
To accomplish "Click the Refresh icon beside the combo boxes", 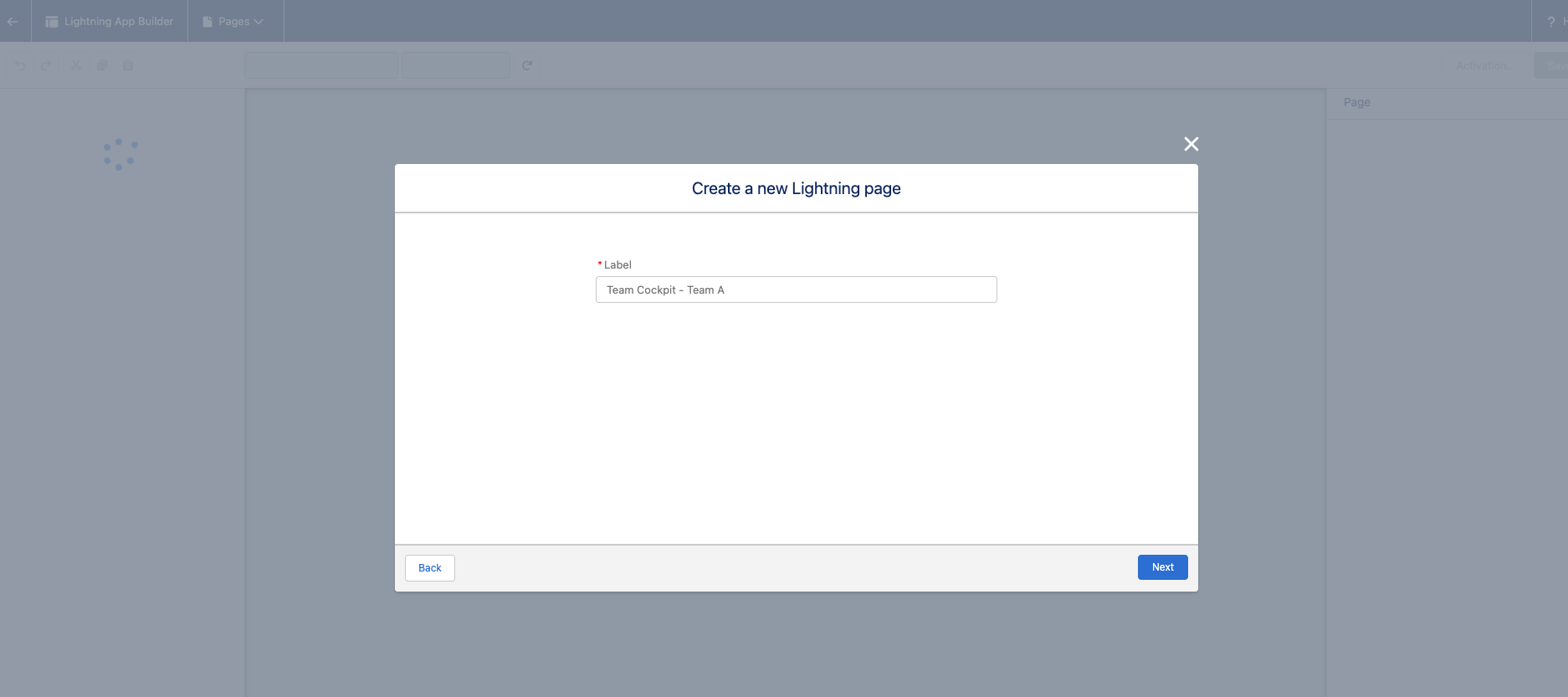I will (x=527, y=65).
